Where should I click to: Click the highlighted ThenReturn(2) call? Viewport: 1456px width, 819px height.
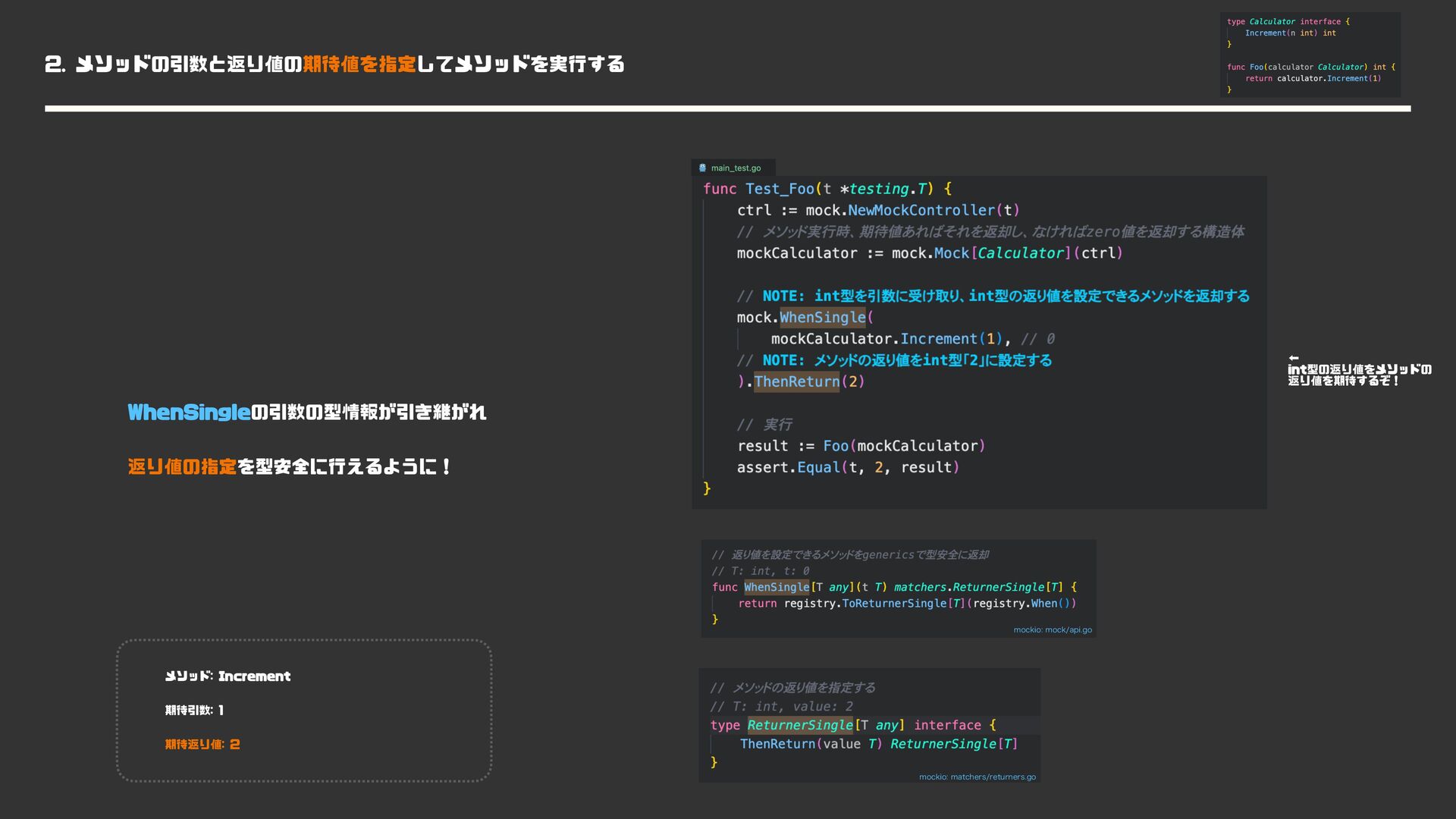coord(809,381)
